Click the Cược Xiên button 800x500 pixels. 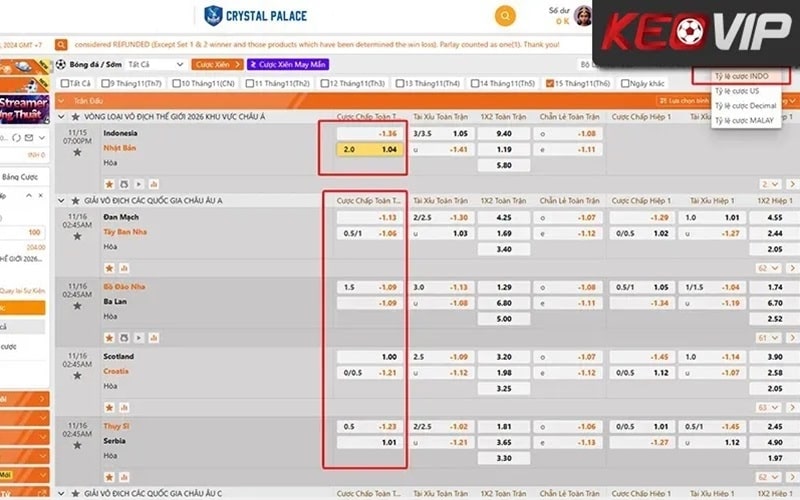217,64
